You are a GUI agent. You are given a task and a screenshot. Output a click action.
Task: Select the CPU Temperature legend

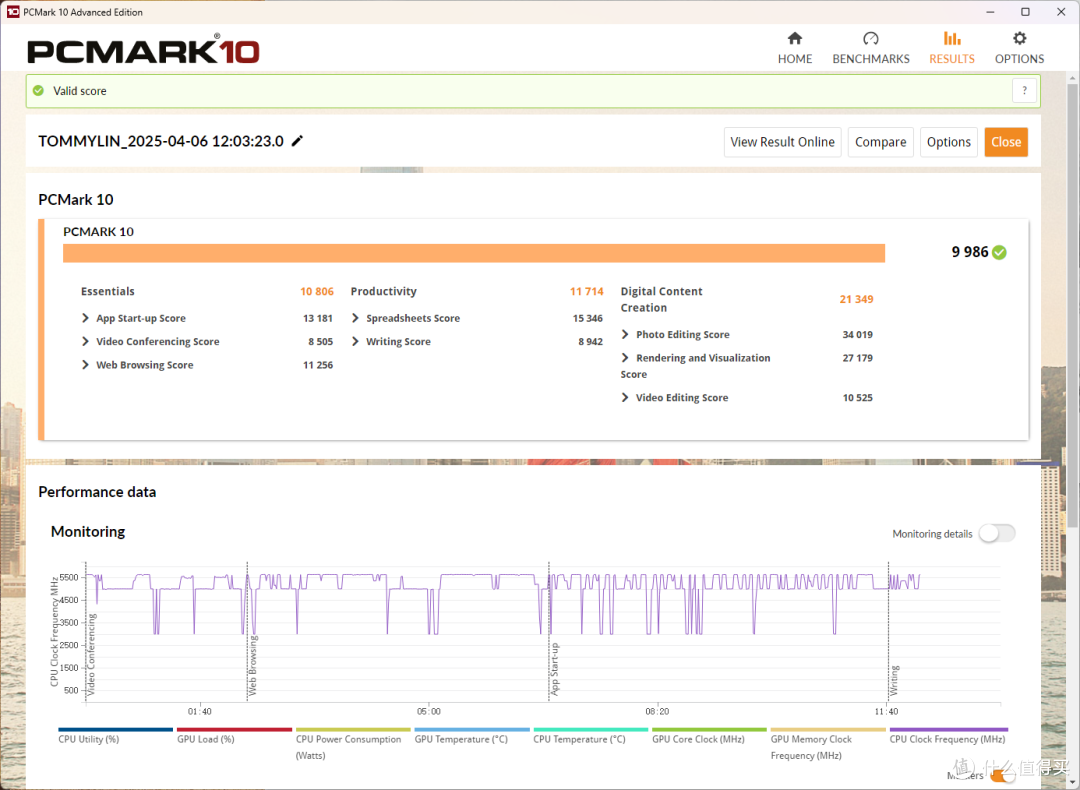[x=590, y=736]
